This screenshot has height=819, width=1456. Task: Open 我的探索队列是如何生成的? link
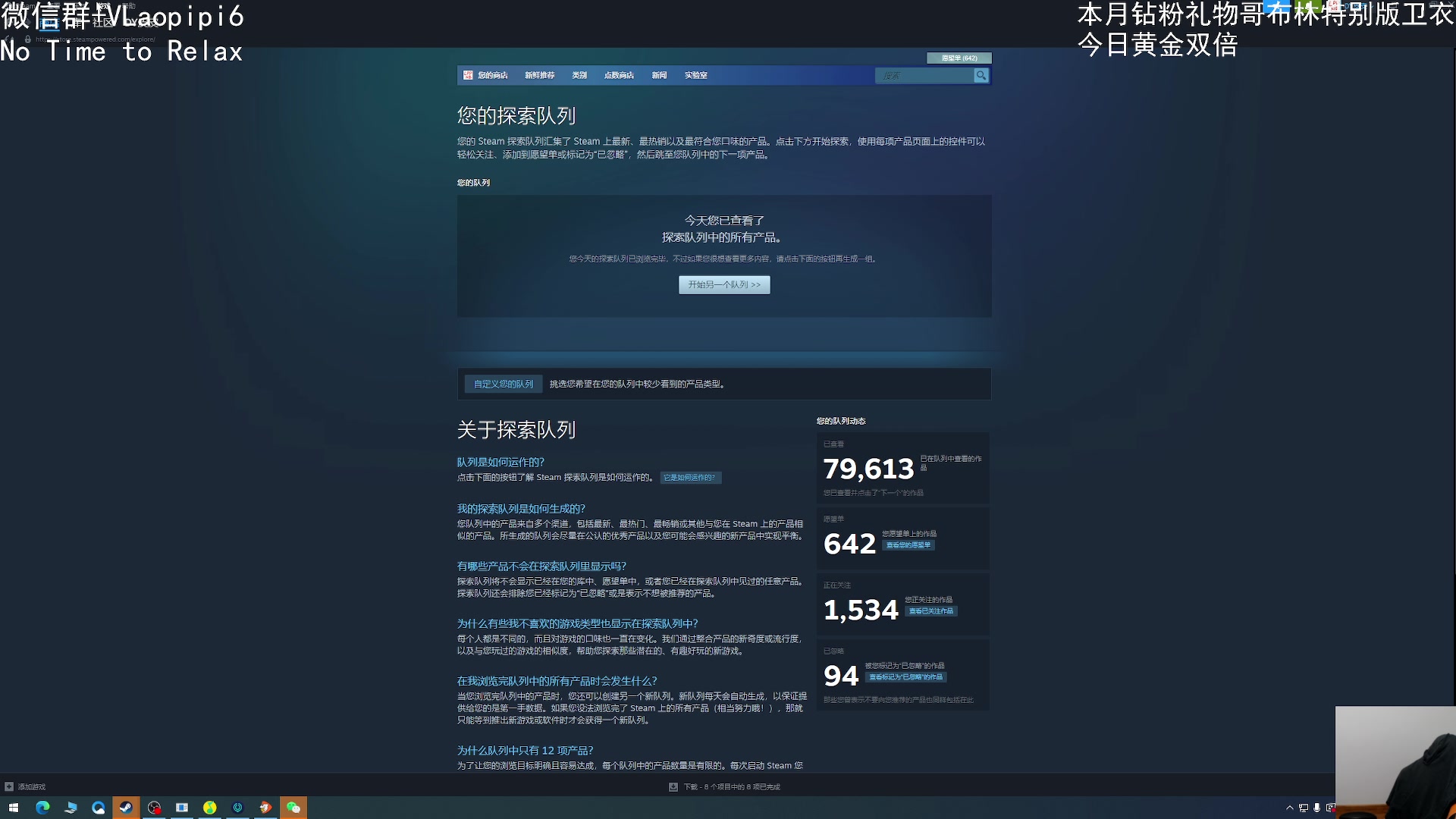(x=521, y=509)
